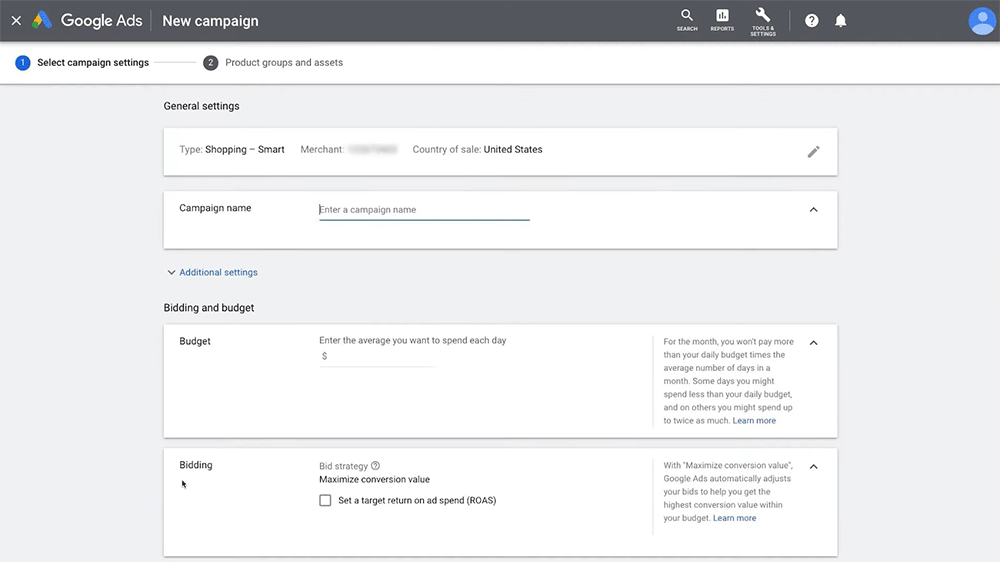Viewport: 1000px width, 562px height.
Task: Collapse the Budget section
Action: [813, 343]
